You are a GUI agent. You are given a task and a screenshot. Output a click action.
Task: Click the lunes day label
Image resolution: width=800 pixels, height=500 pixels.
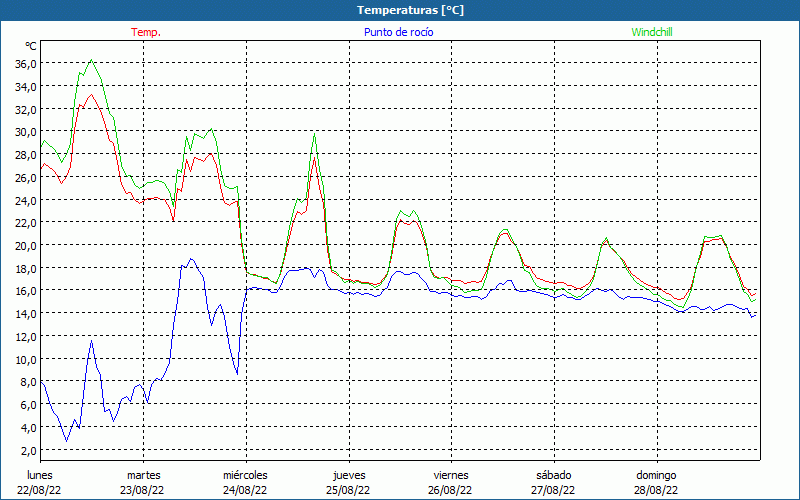coord(40,476)
